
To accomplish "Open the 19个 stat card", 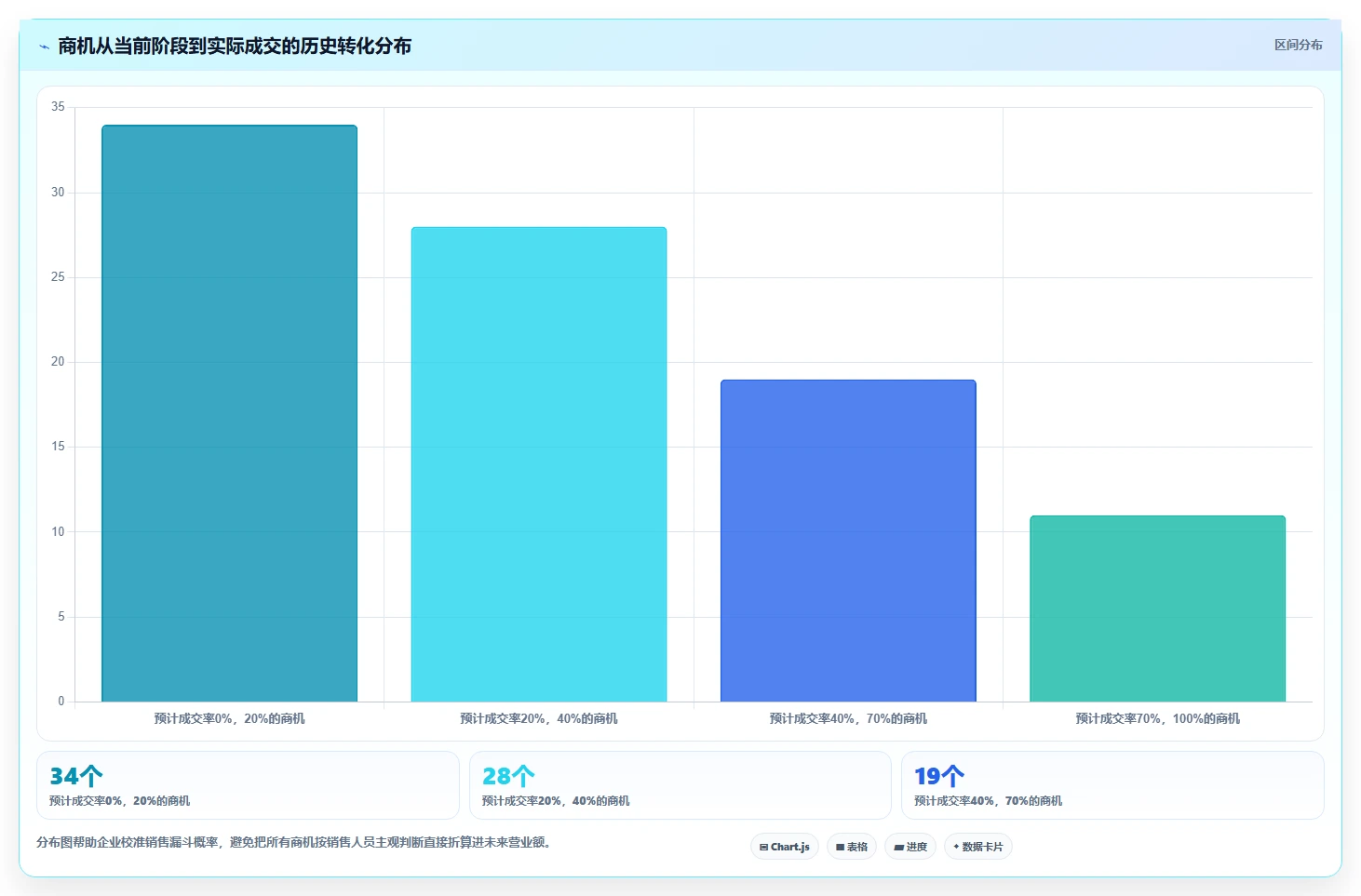I will (x=1112, y=785).
